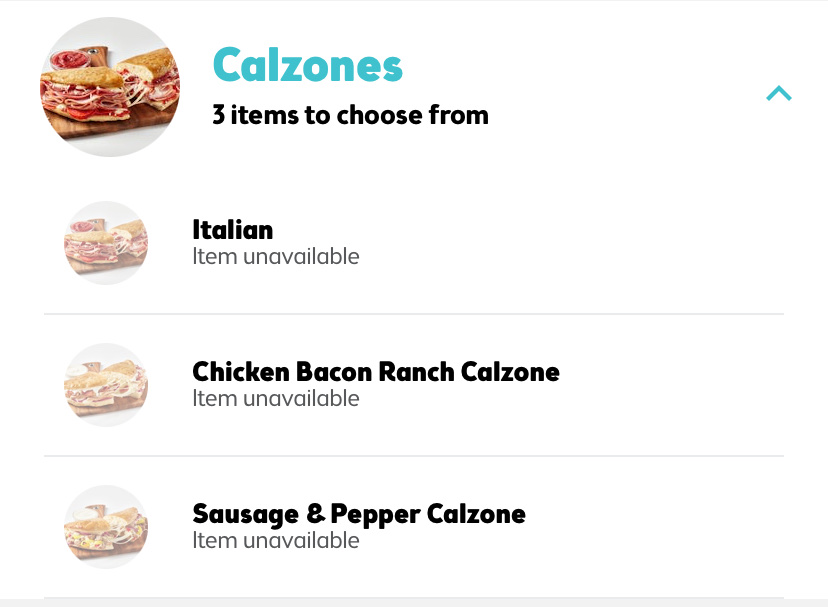Click the "3 items to choose from" subtitle
Viewport: 828px width, 607px height.
coord(350,115)
